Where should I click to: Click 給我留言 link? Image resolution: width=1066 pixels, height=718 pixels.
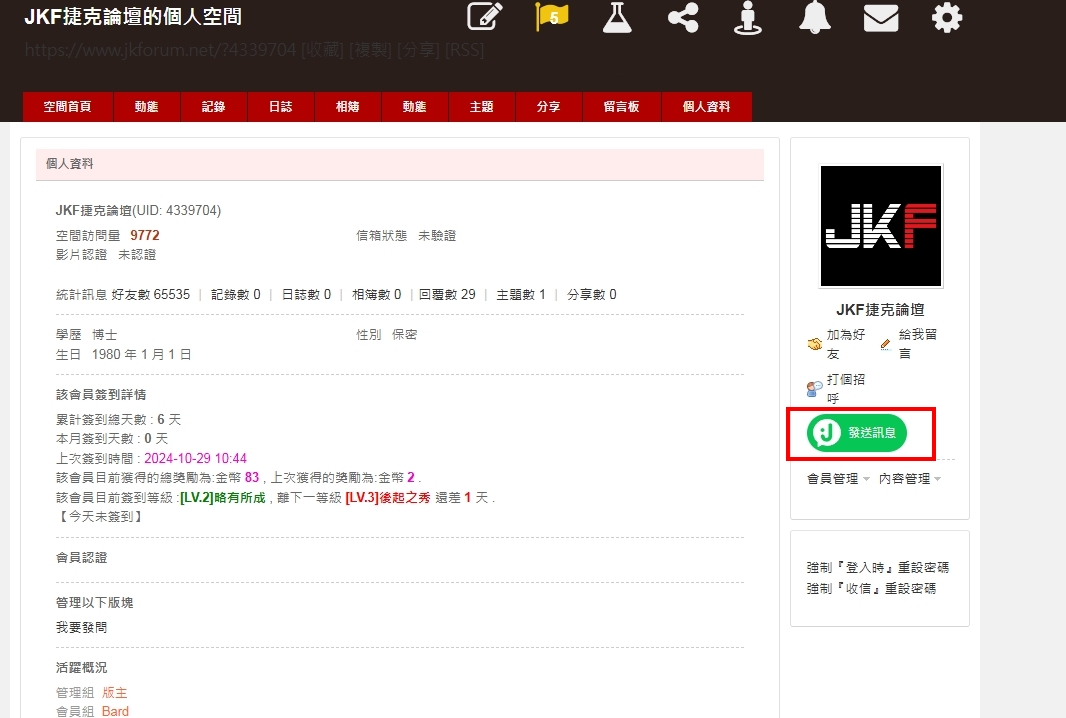(x=917, y=344)
